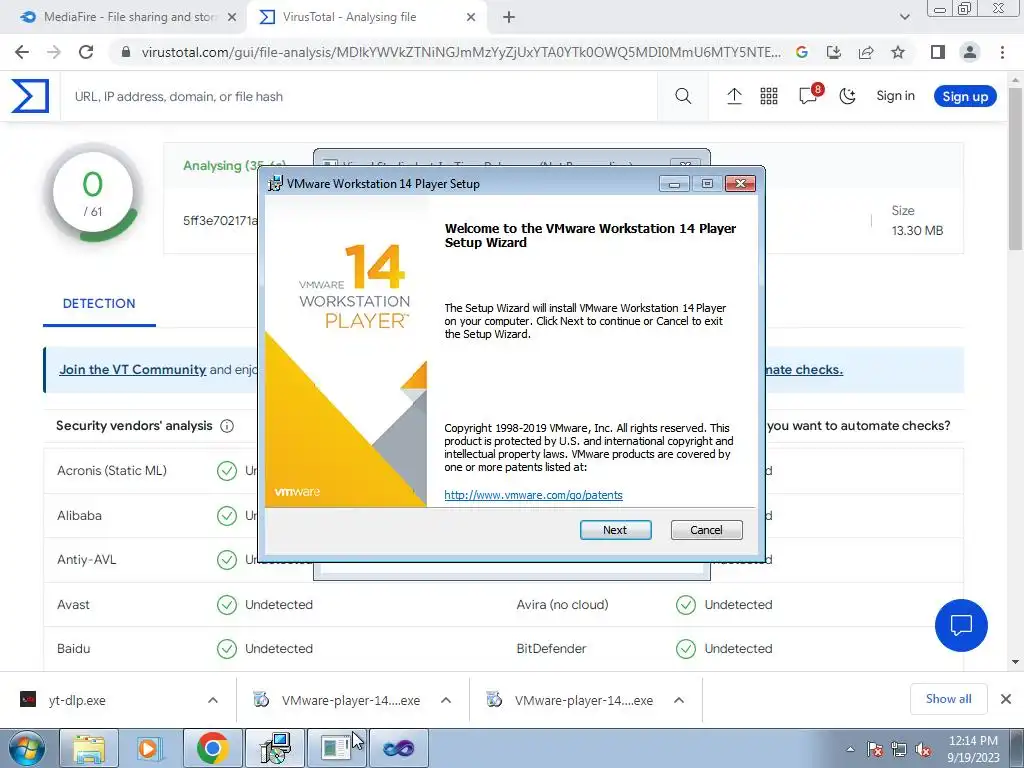The width and height of the screenshot is (1024, 768).
Task: Open the VirusTotal apps grid icon
Action: 769,97
